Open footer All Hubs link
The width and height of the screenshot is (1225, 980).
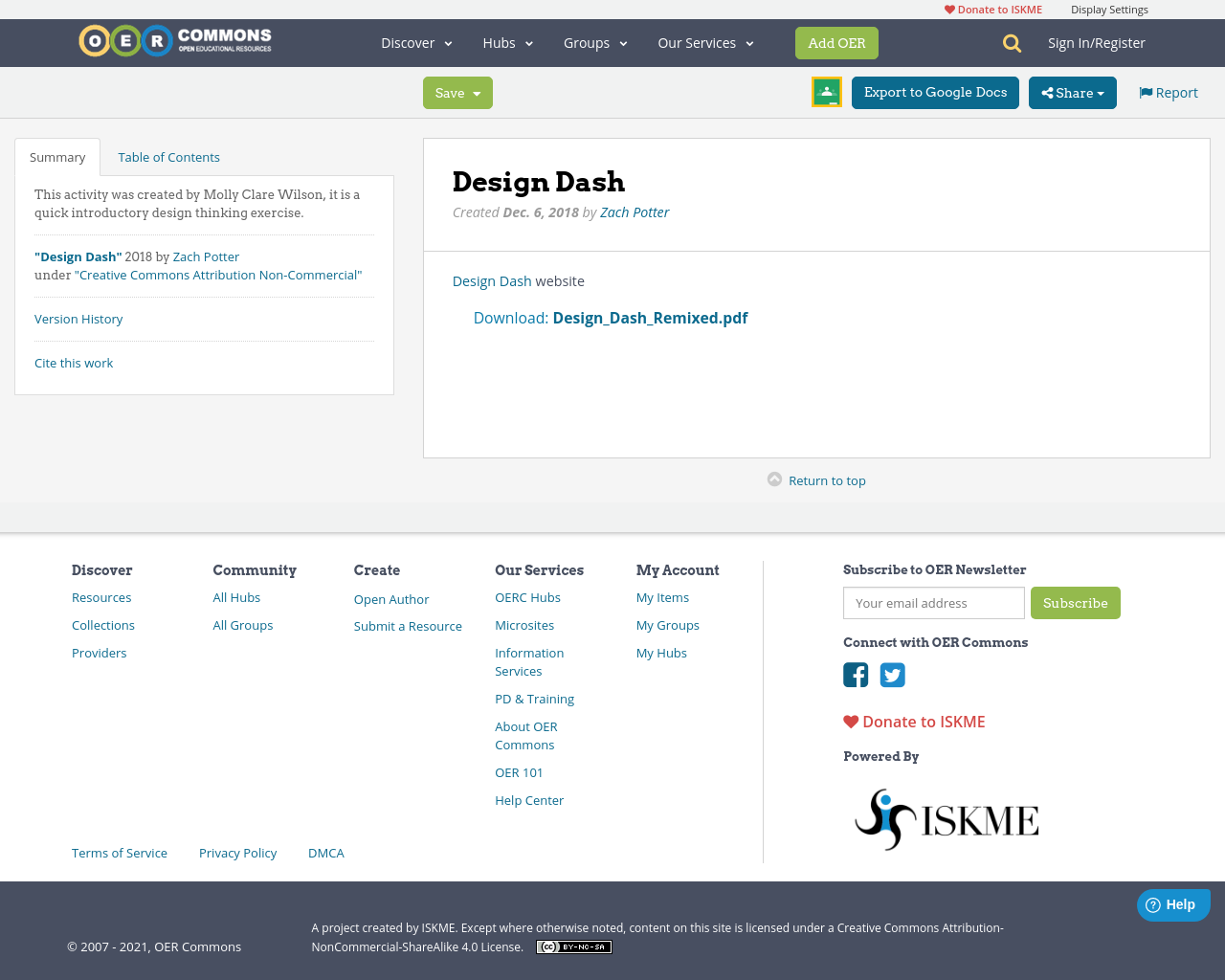tap(236, 597)
